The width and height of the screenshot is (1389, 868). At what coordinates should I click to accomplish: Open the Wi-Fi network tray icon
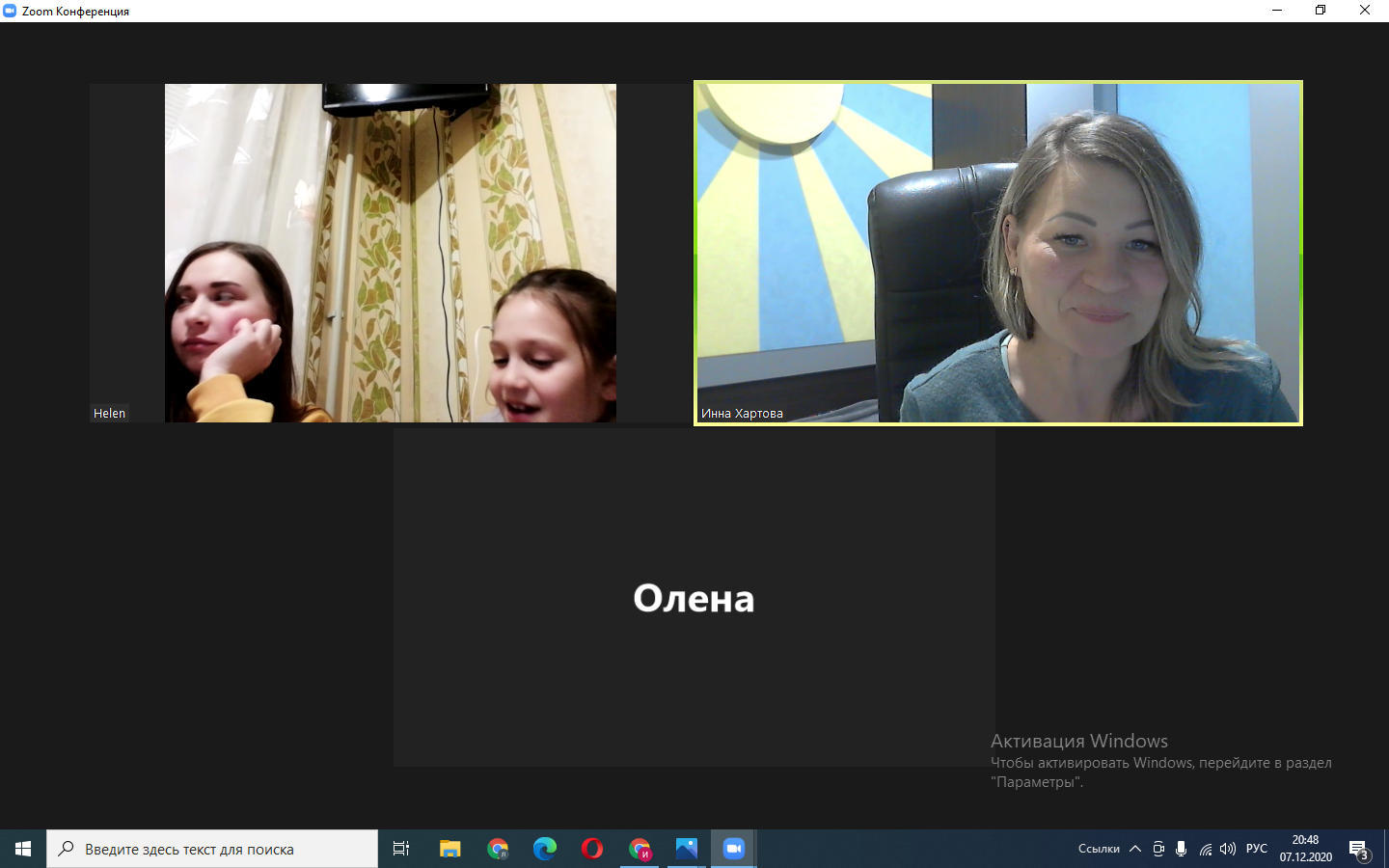(1205, 849)
